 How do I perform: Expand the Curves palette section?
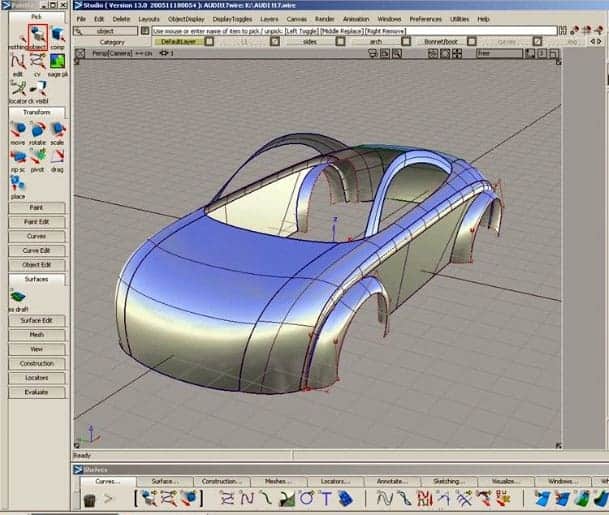(x=37, y=236)
